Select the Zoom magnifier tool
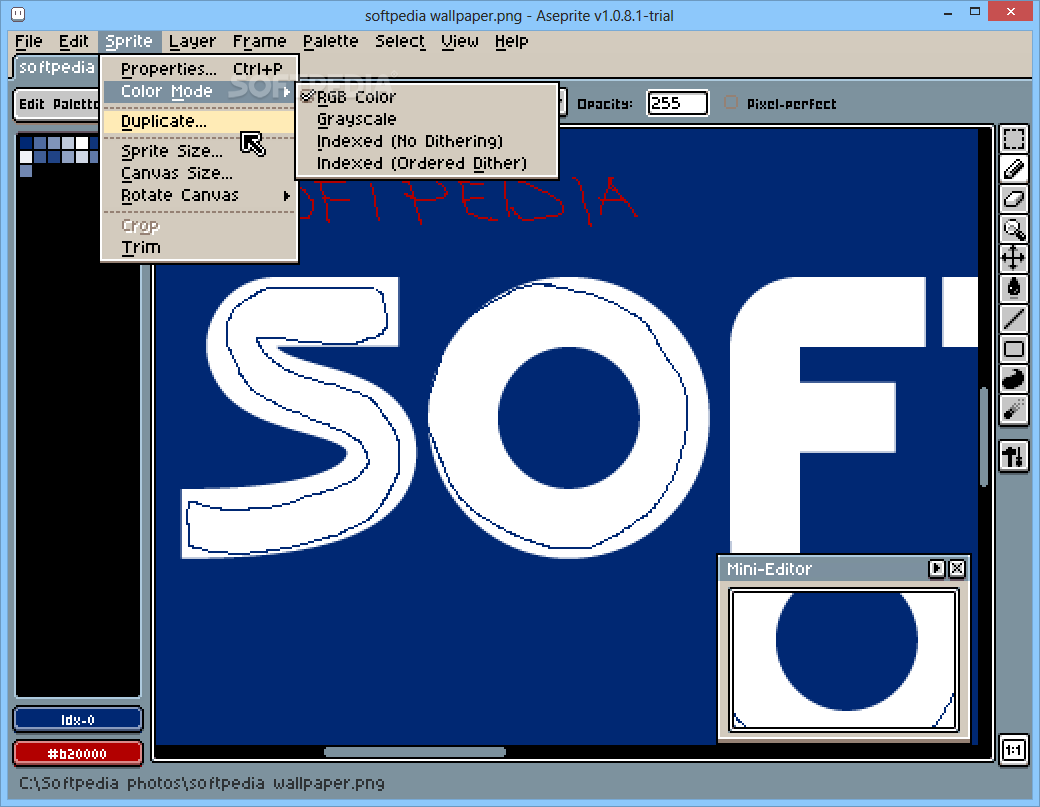1040x807 pixels. (1013, 229)
